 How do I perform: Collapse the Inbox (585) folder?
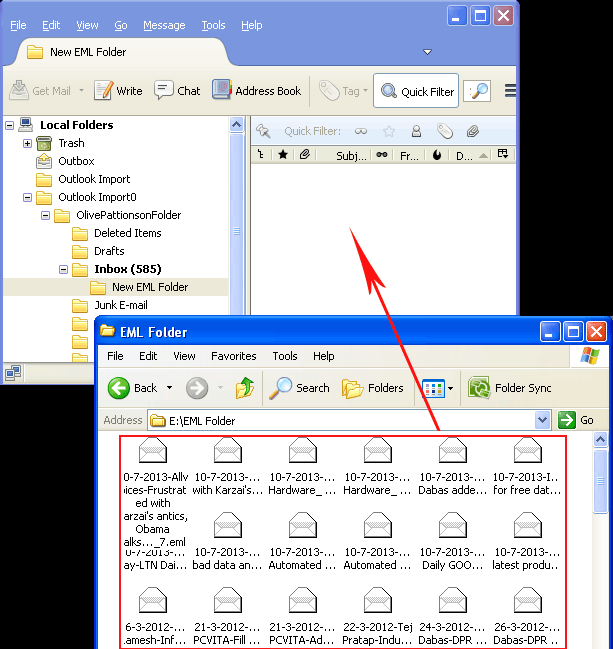pyautogui.click(x=63, y=269)
